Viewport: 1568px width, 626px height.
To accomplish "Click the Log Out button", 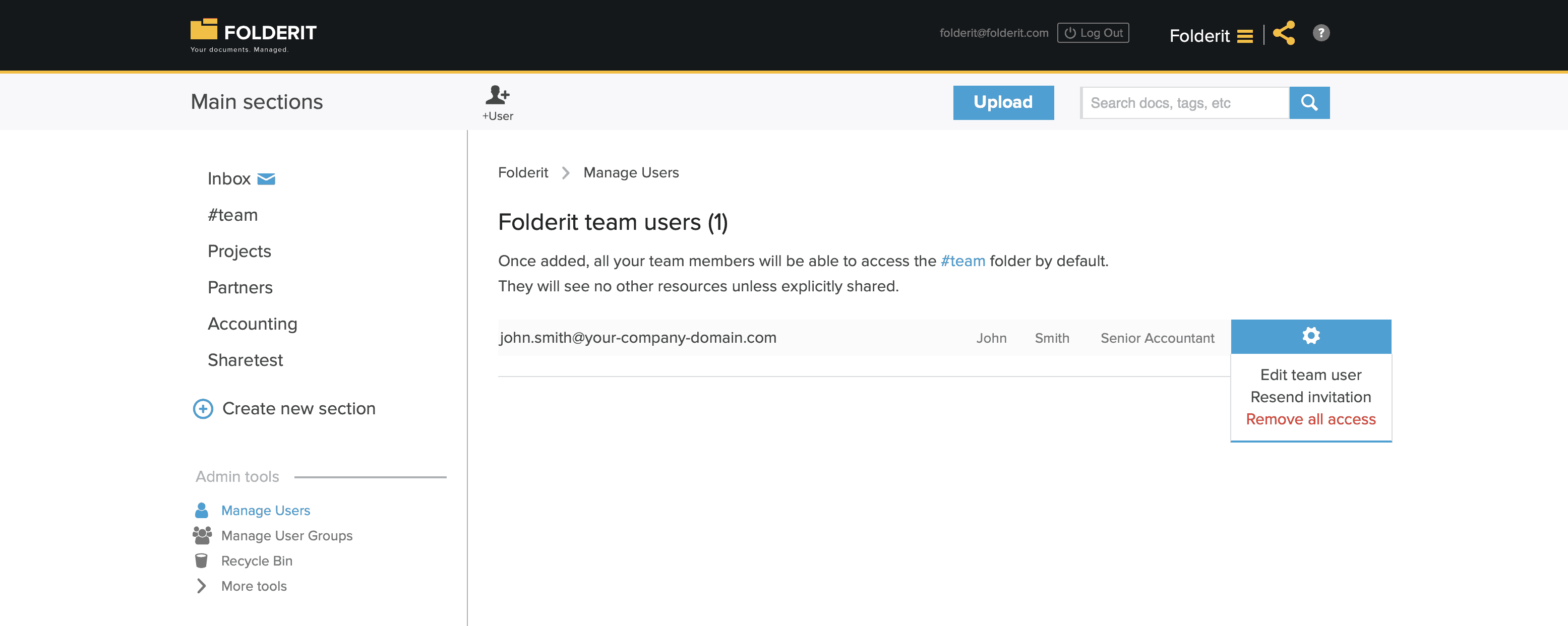I will click(x=1093, y=33).
